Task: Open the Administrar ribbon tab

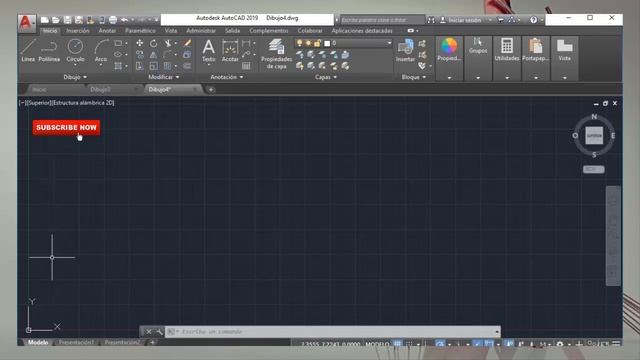Action: (201, 31)
